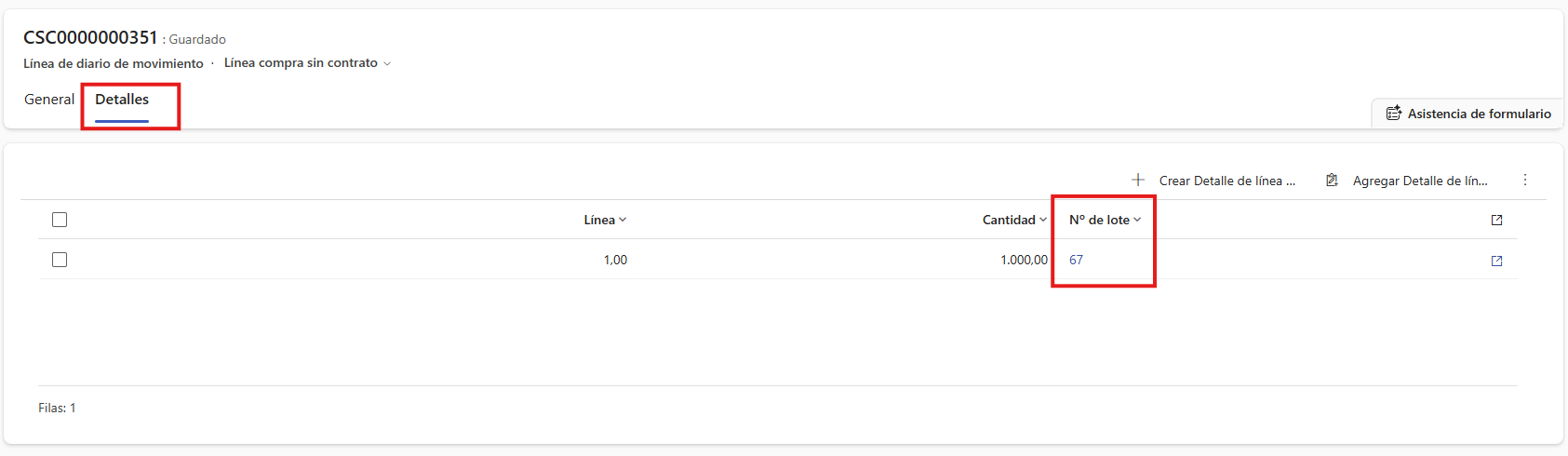Select the Línea cell with value 1,00
This screenshot has width=1568, height=456.
click(615, 260)
